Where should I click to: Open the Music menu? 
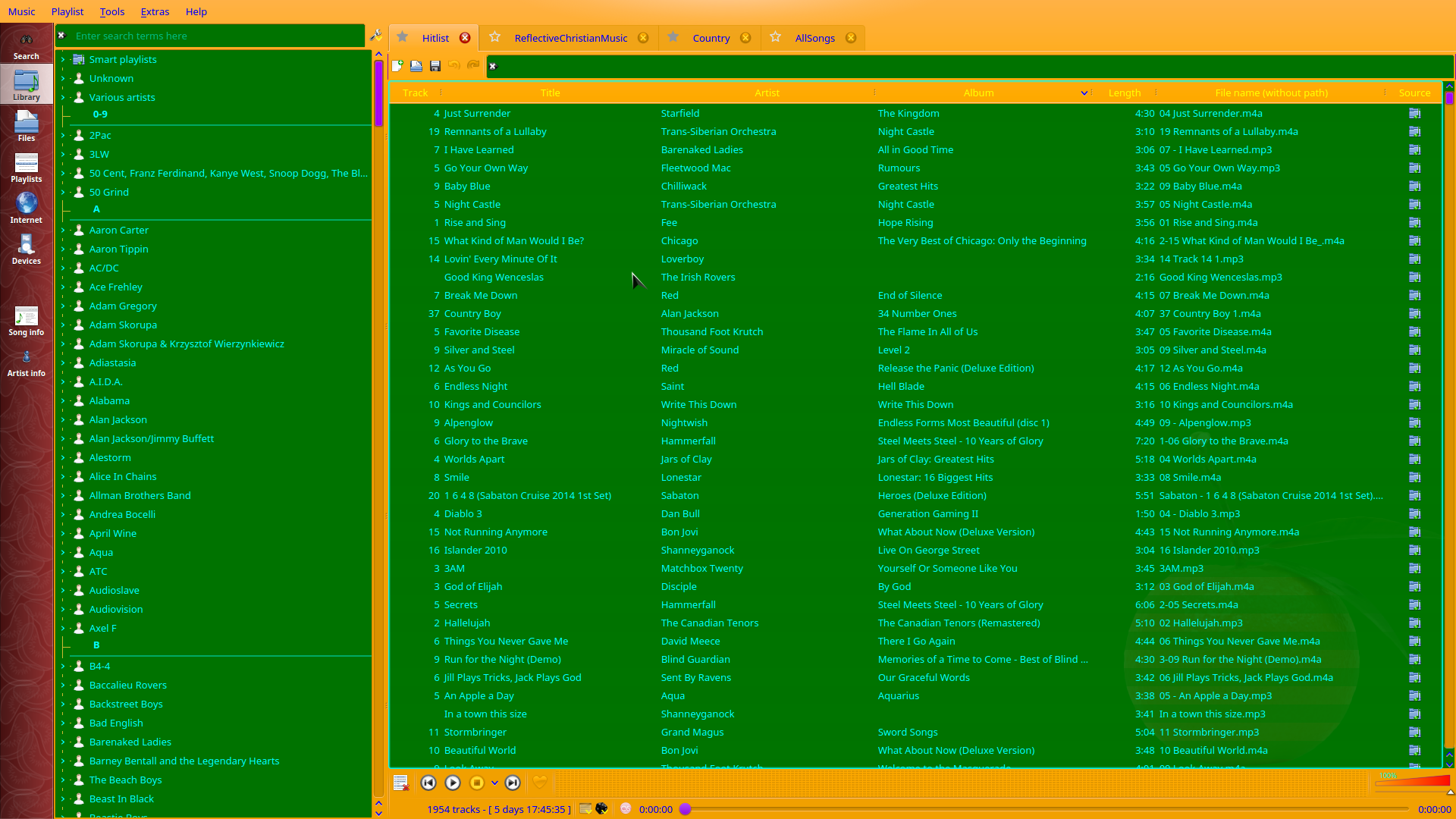coord(21,11)
